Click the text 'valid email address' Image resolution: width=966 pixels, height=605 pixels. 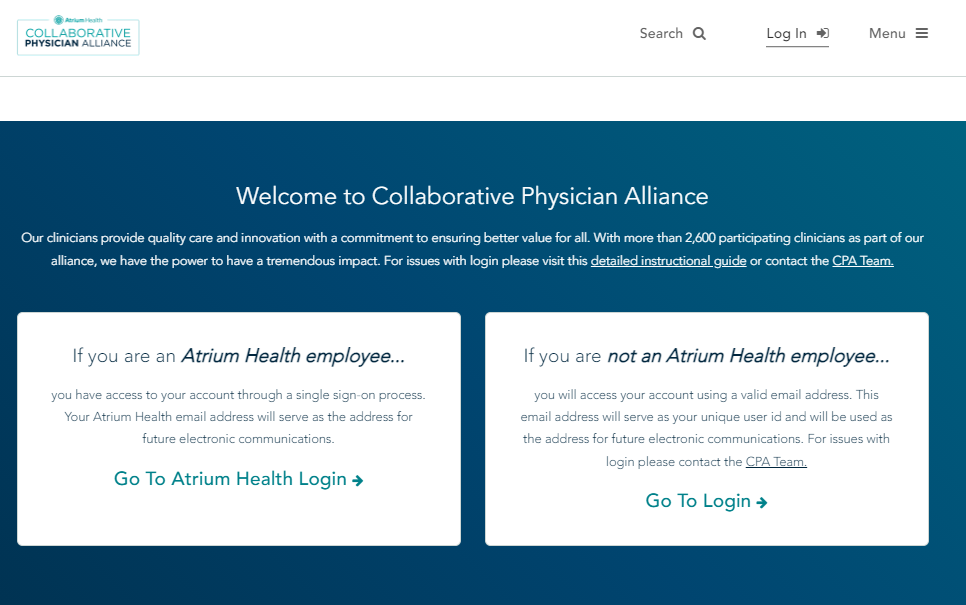(796, 395)
